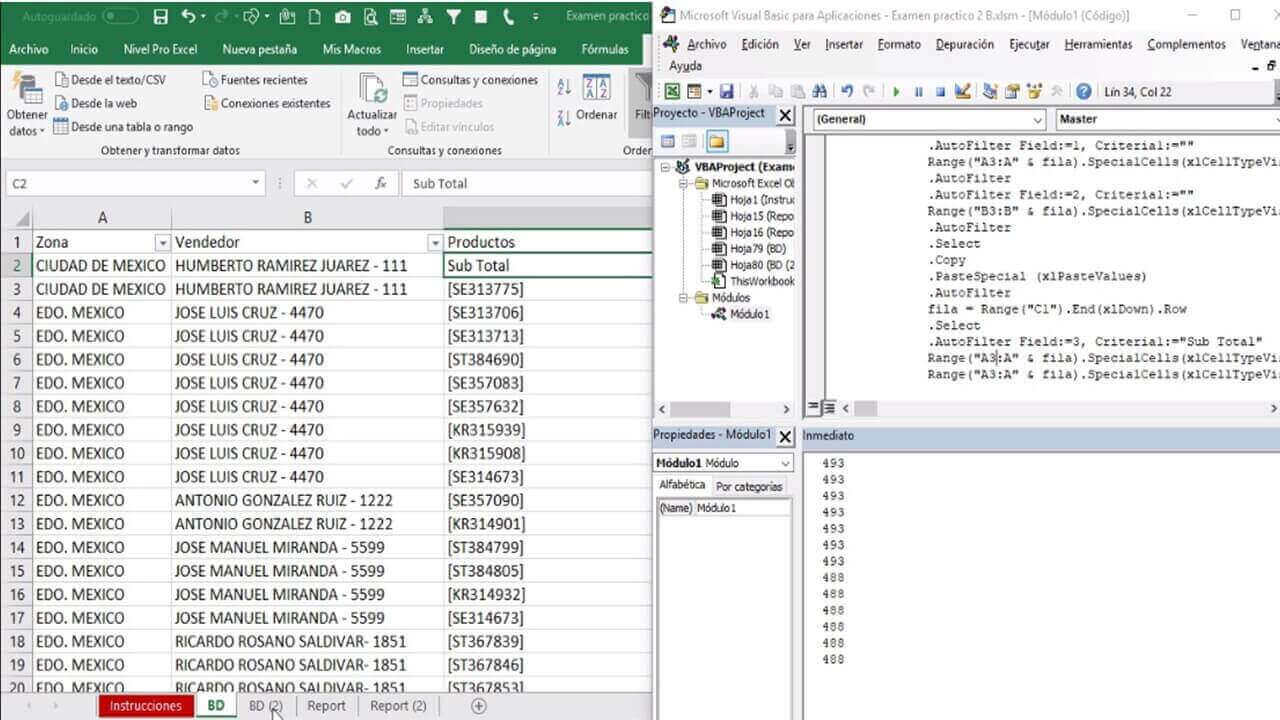Click the formula bar containing Sub Total
Viewport: 1280px width, 720px height.
[527, 183]
